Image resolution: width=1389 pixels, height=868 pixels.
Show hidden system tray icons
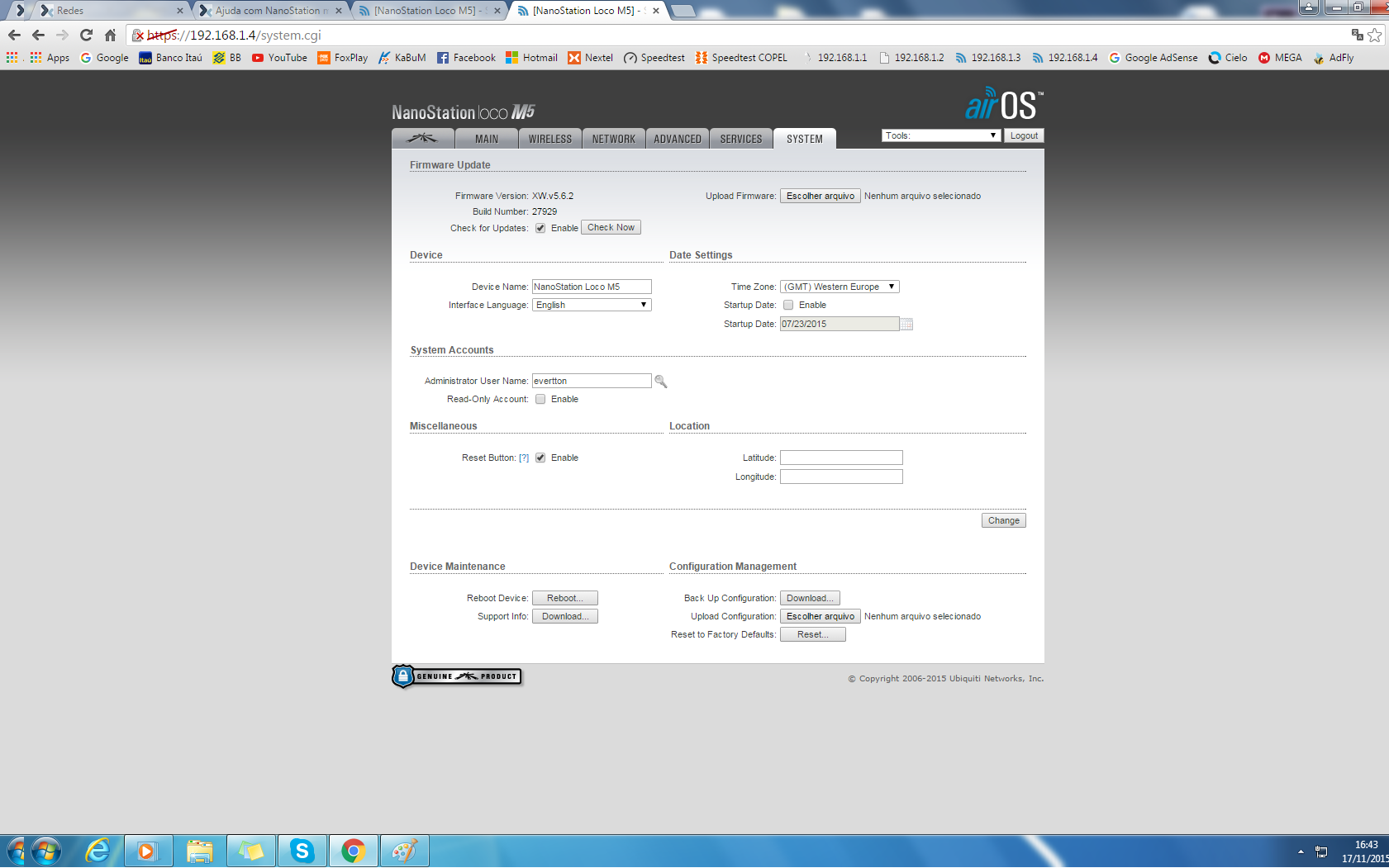pyautogui.click(x=1301, y=851)
